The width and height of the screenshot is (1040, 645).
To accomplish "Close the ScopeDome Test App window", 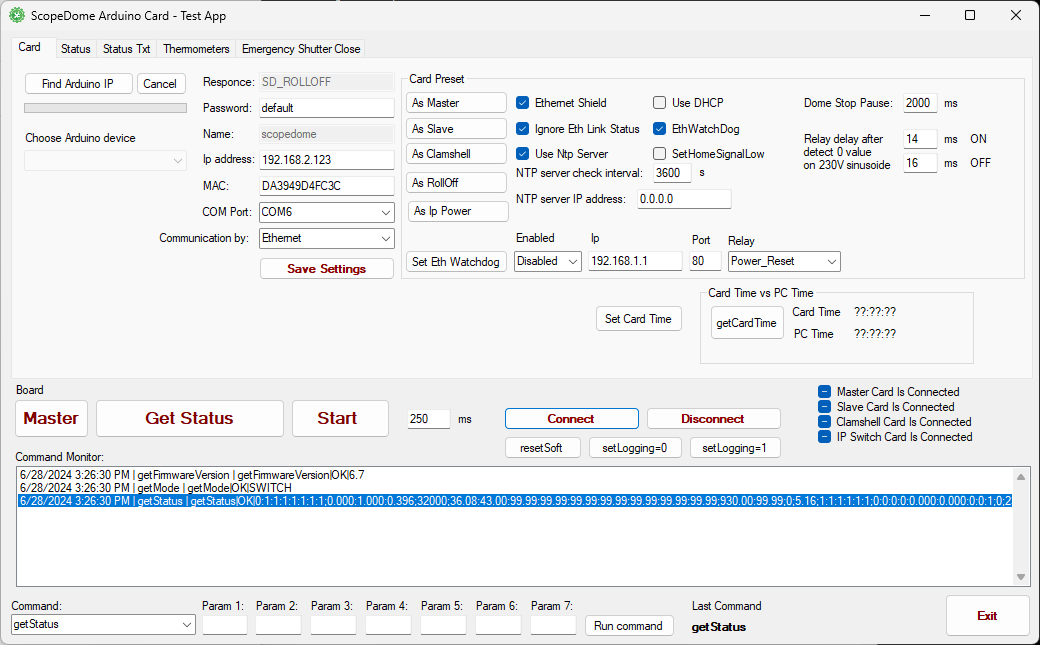I will point(1015,15).
